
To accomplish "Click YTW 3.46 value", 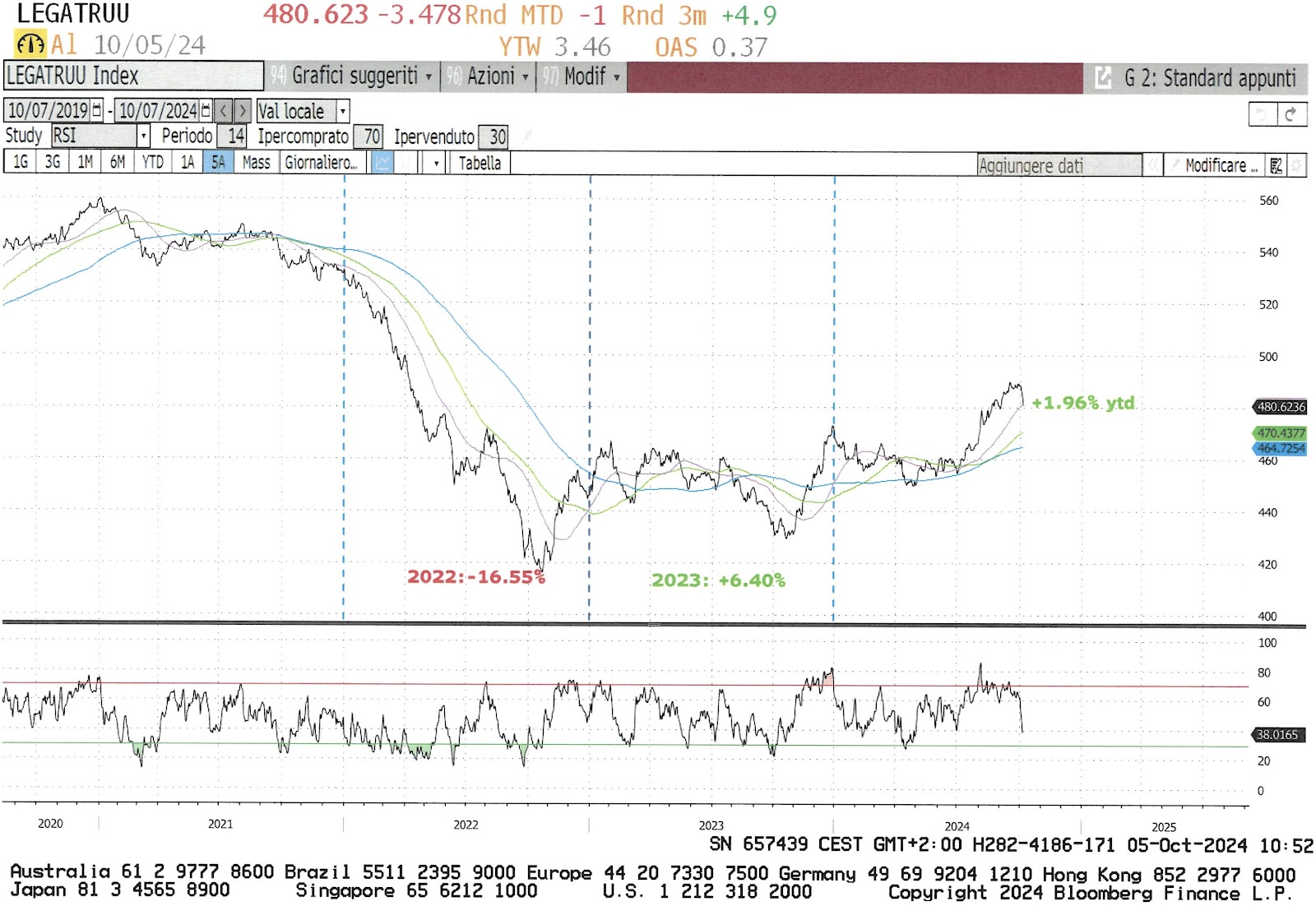I will pos(554,47).
